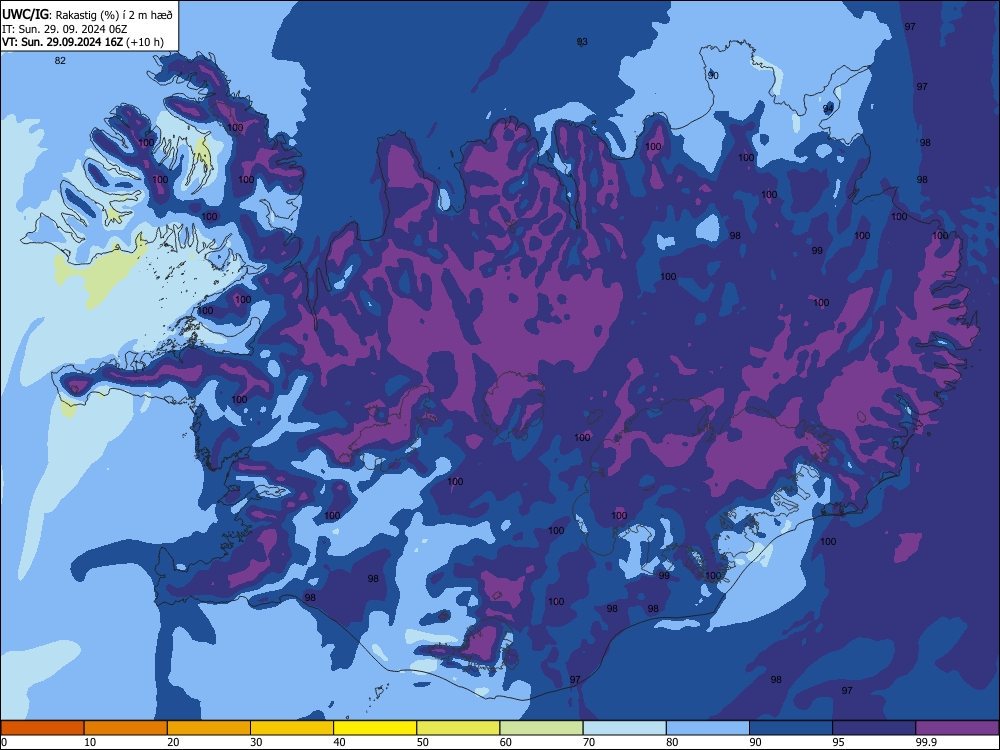Image resolution: width=1000 pixels, height=750 pixels.
Task: Click the 'VT: Sun. 29.09.2024 16Z (+10 h)' line
Action: pos(83,42)
